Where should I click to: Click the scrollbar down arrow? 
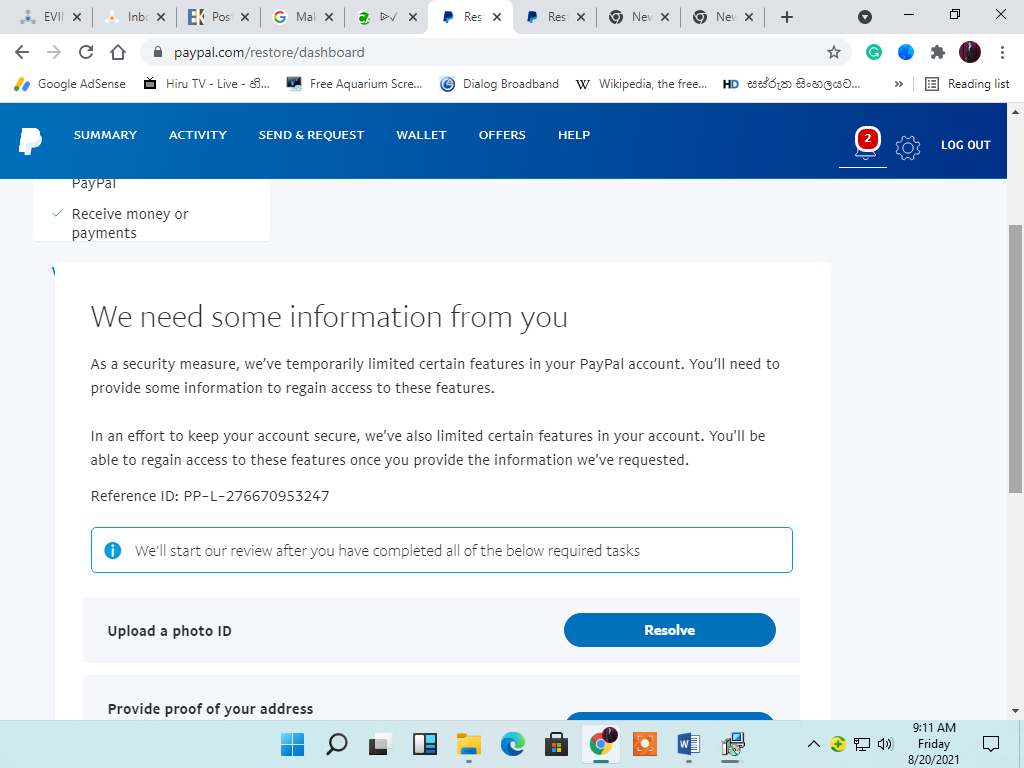point(1015,711)
